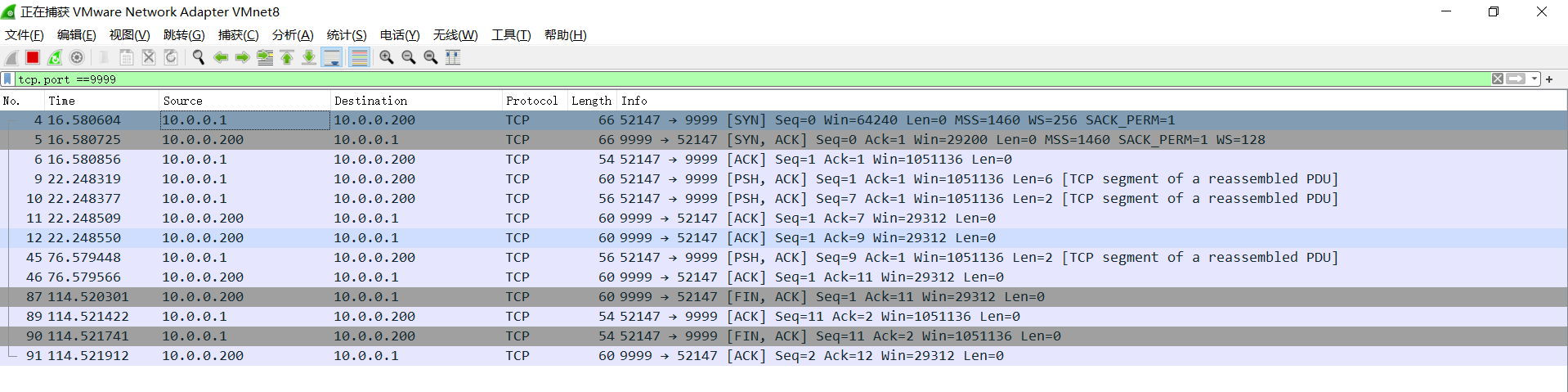Restart the current capture

tap(55, 57)
